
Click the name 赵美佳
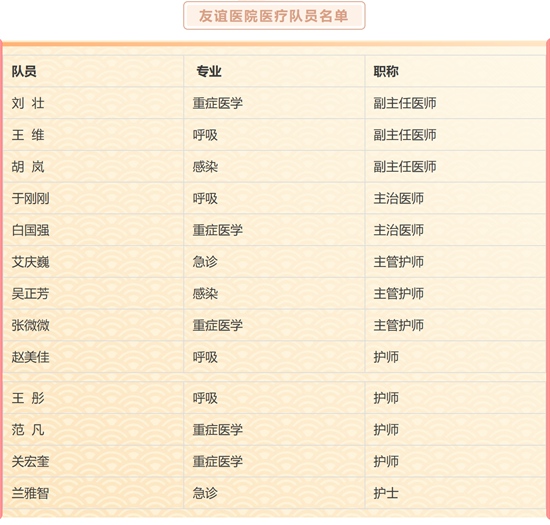[31, 357]
